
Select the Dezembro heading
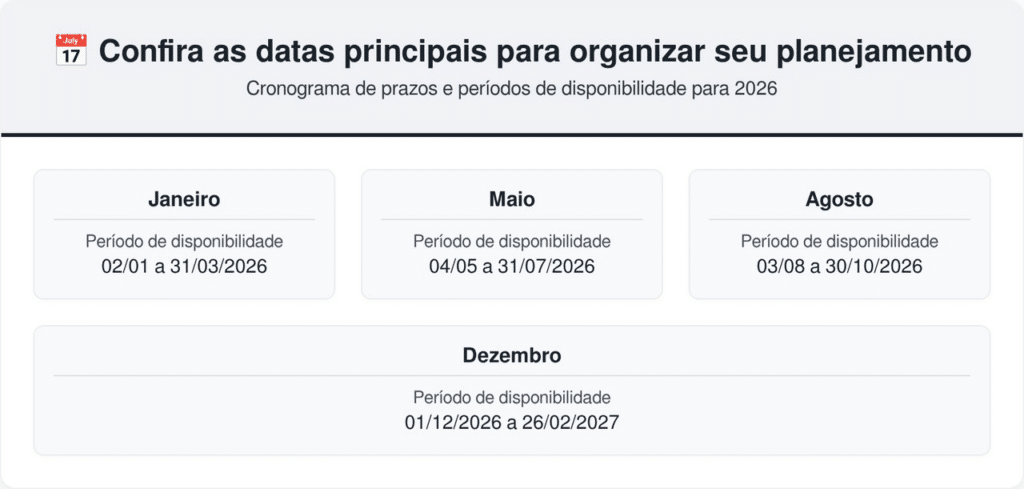click(x=512, y=355)
